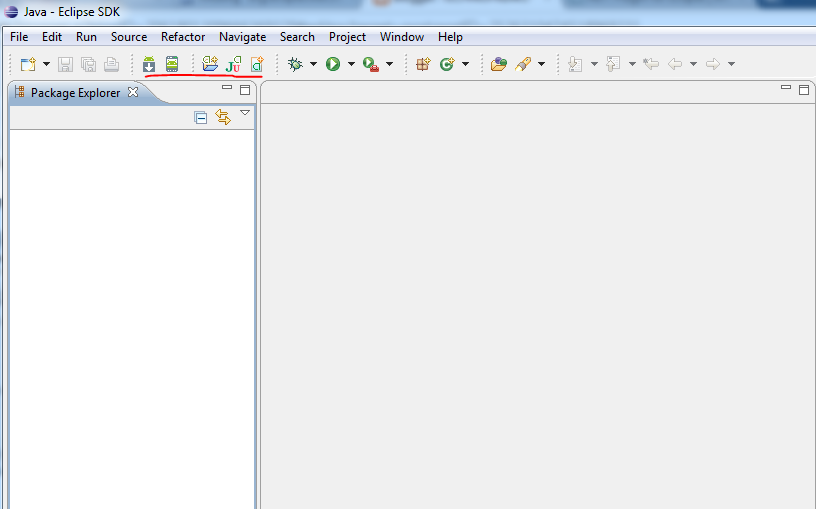Click the Eclipse icon in the title bar

[x=11, y=11]
